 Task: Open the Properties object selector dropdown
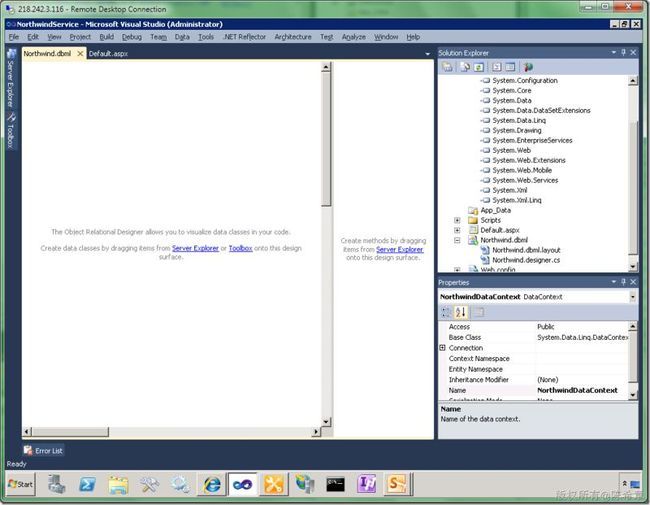click(633, 297)
